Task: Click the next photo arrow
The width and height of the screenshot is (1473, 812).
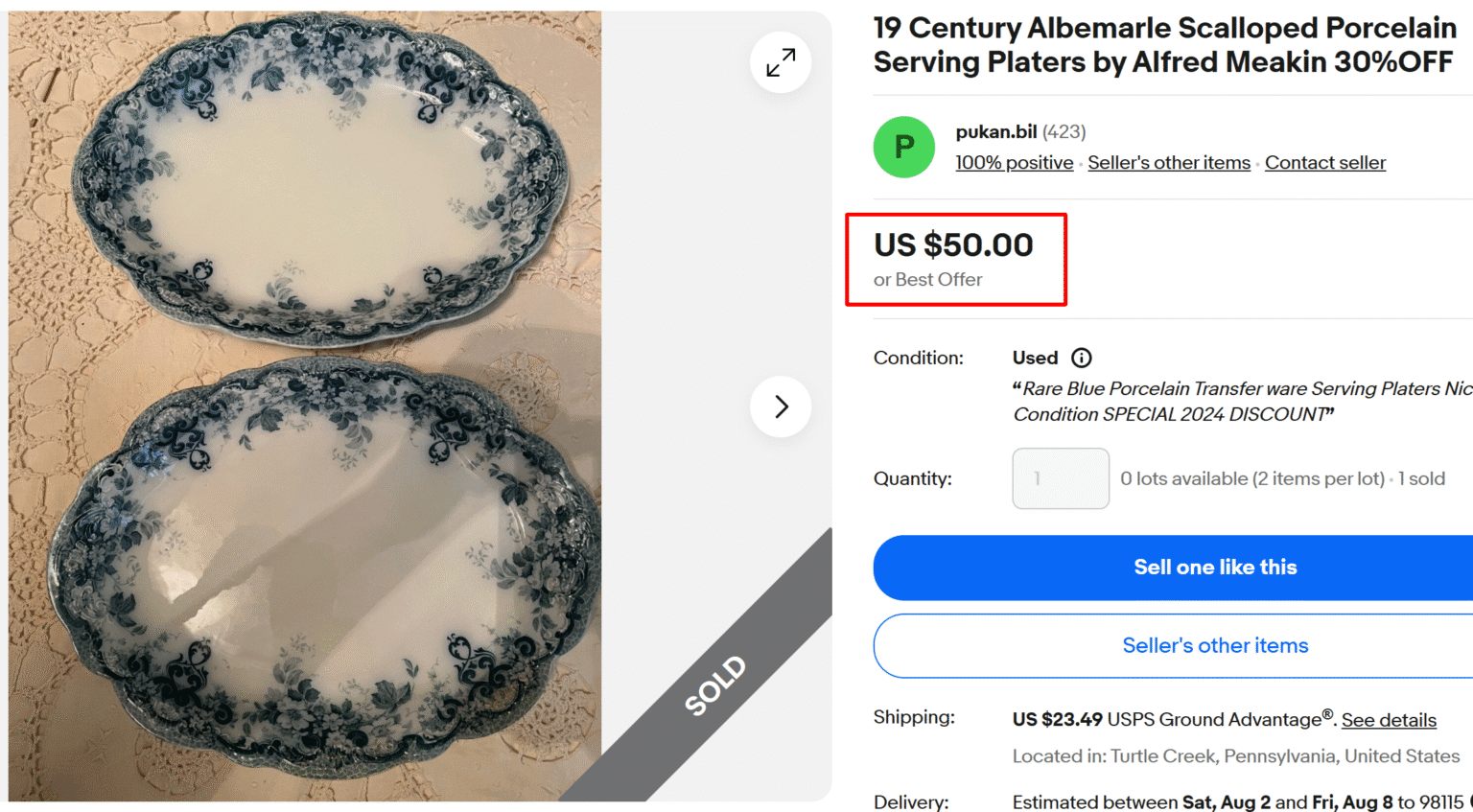Action: coord(780,406)
